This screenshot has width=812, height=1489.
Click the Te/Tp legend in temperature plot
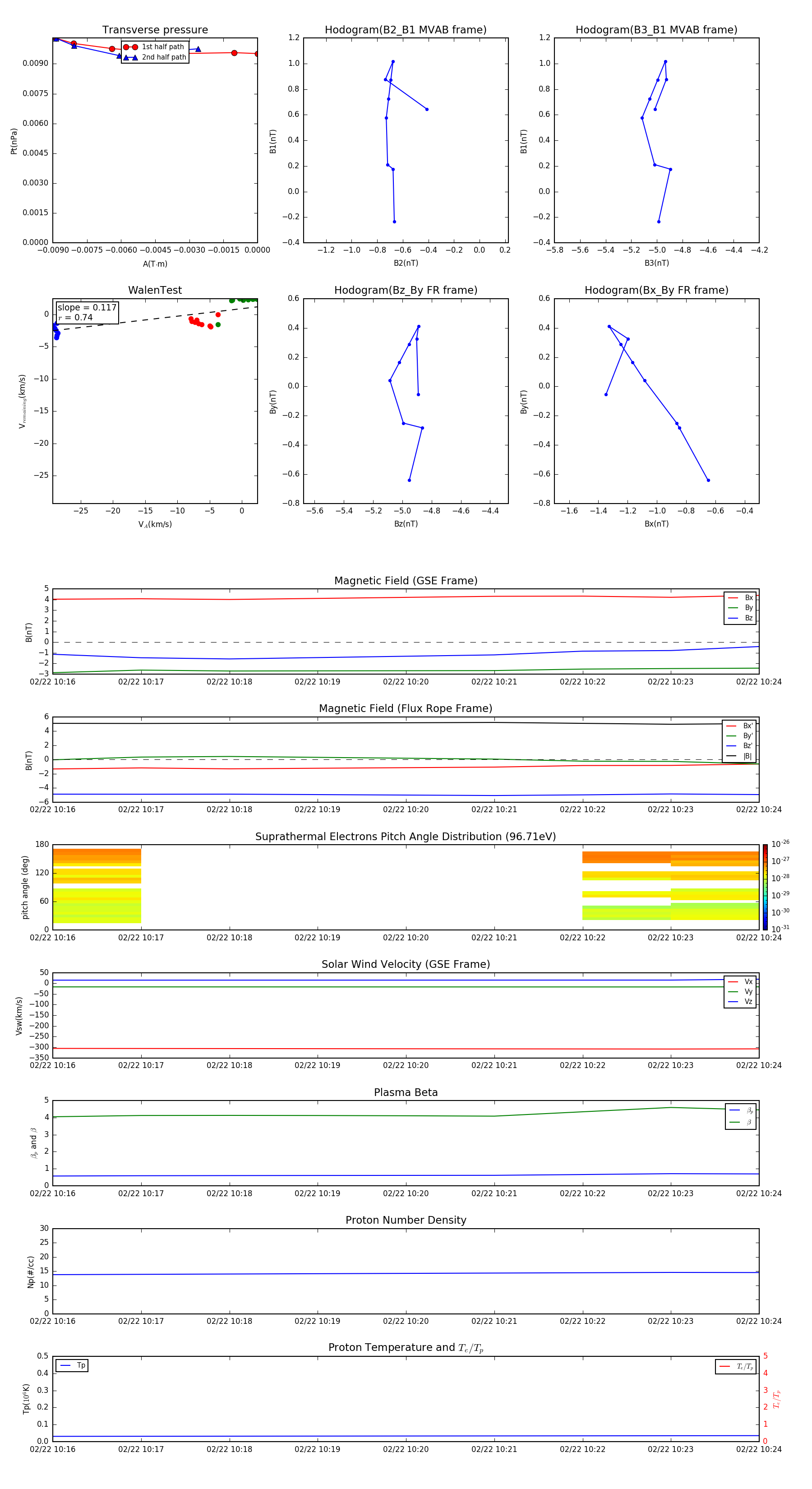click(736, 1366)
